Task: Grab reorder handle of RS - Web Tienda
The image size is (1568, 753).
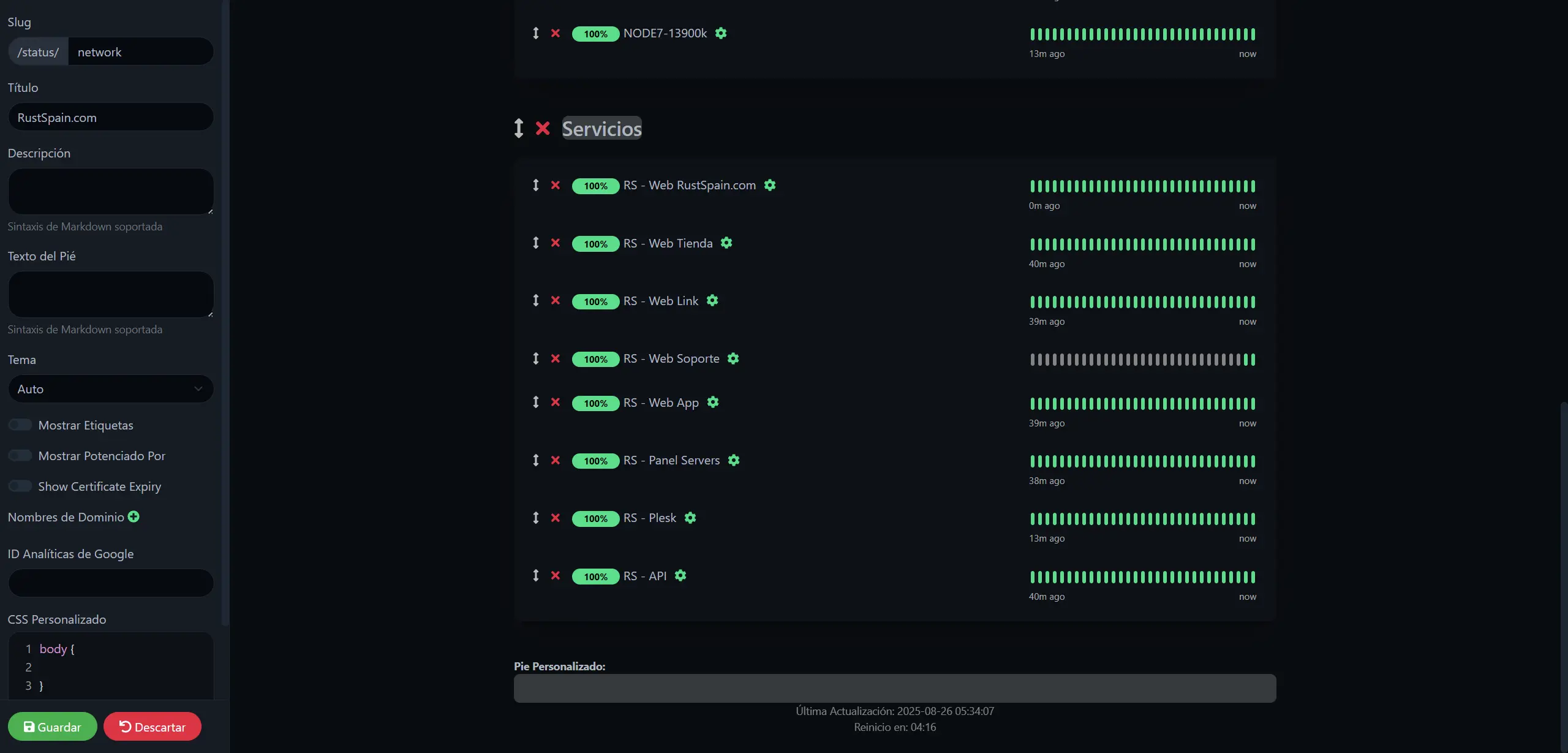Action: coord(536,243)
